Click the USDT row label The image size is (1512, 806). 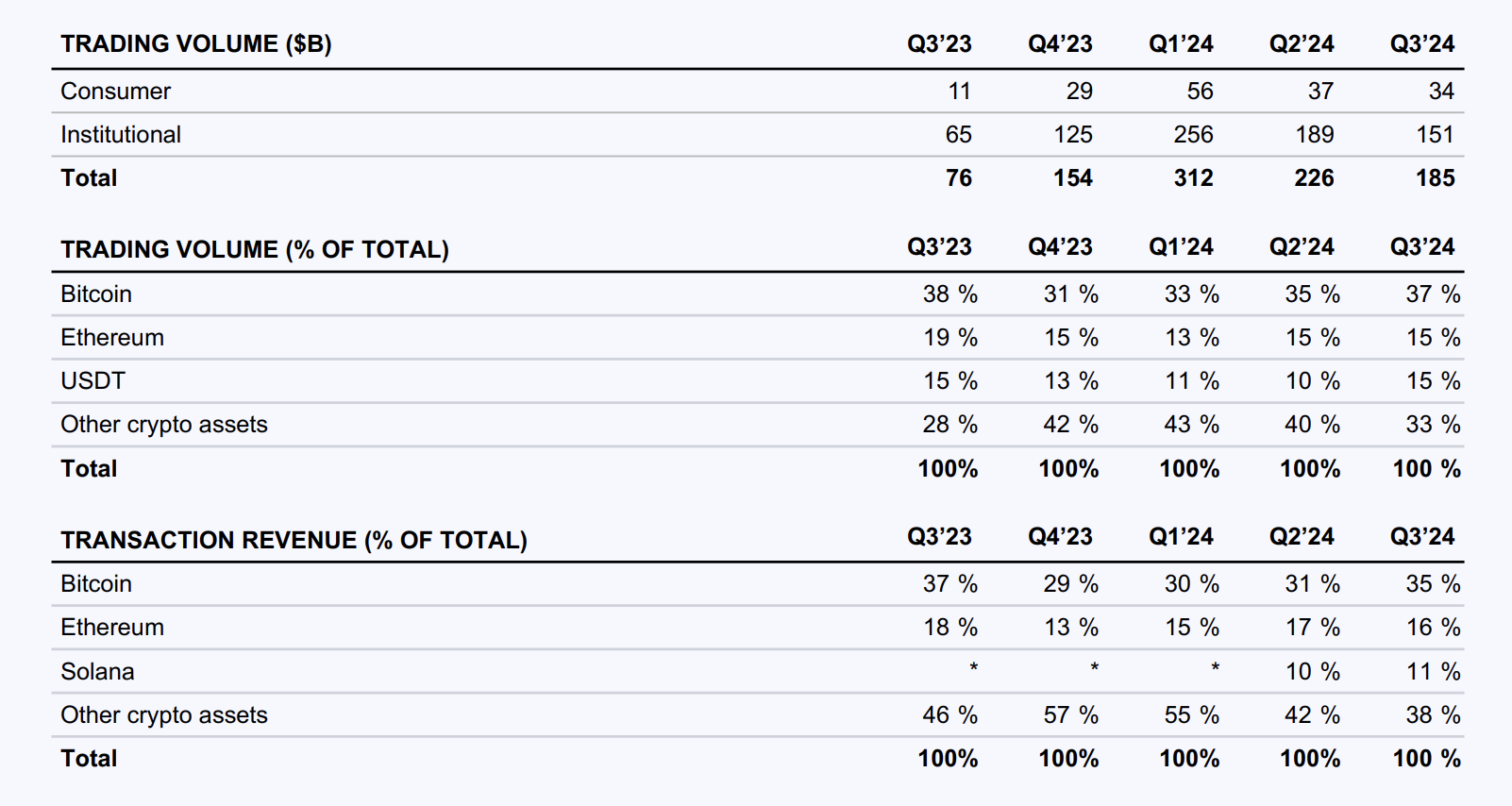click(x=92, y=381)
